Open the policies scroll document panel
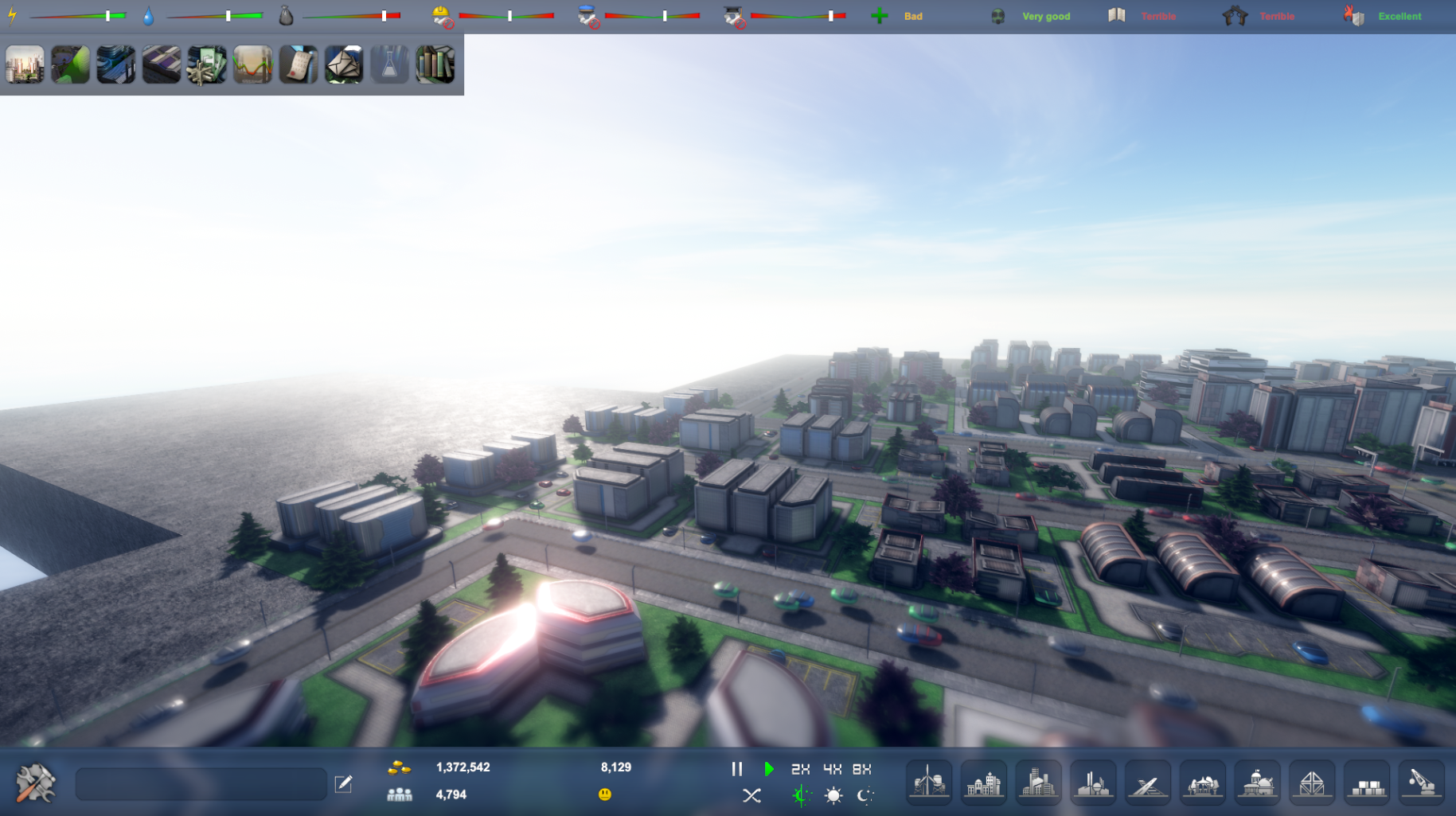 point(299,64)
